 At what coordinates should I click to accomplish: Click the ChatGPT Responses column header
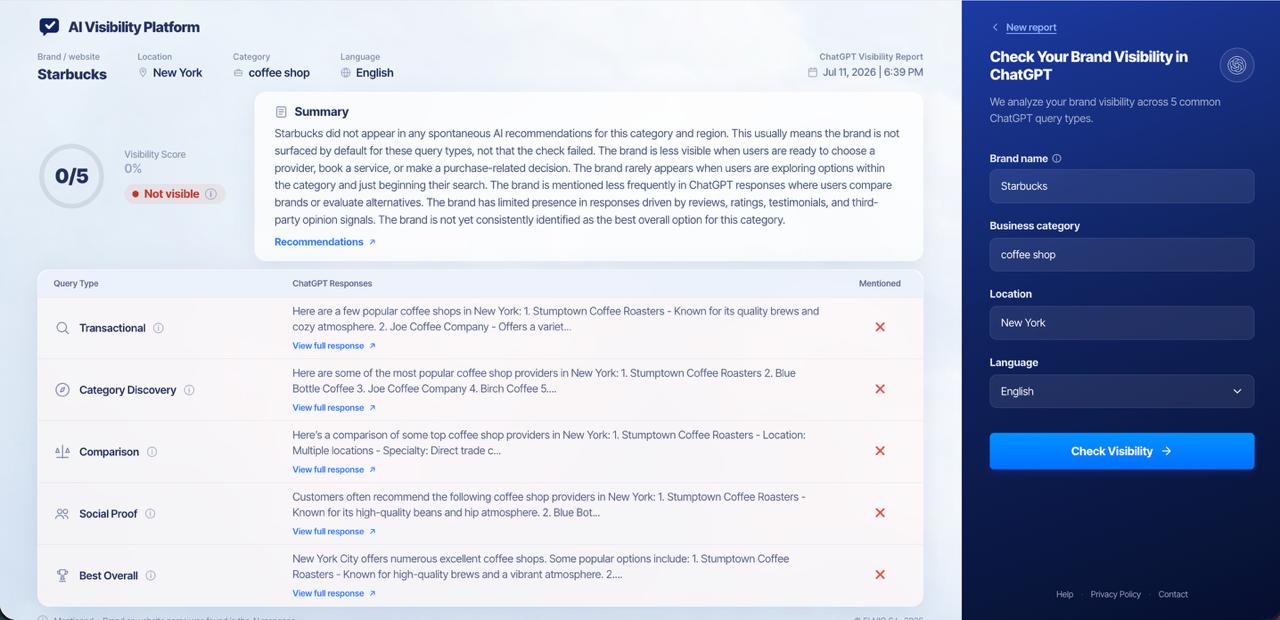click(332, 284)
